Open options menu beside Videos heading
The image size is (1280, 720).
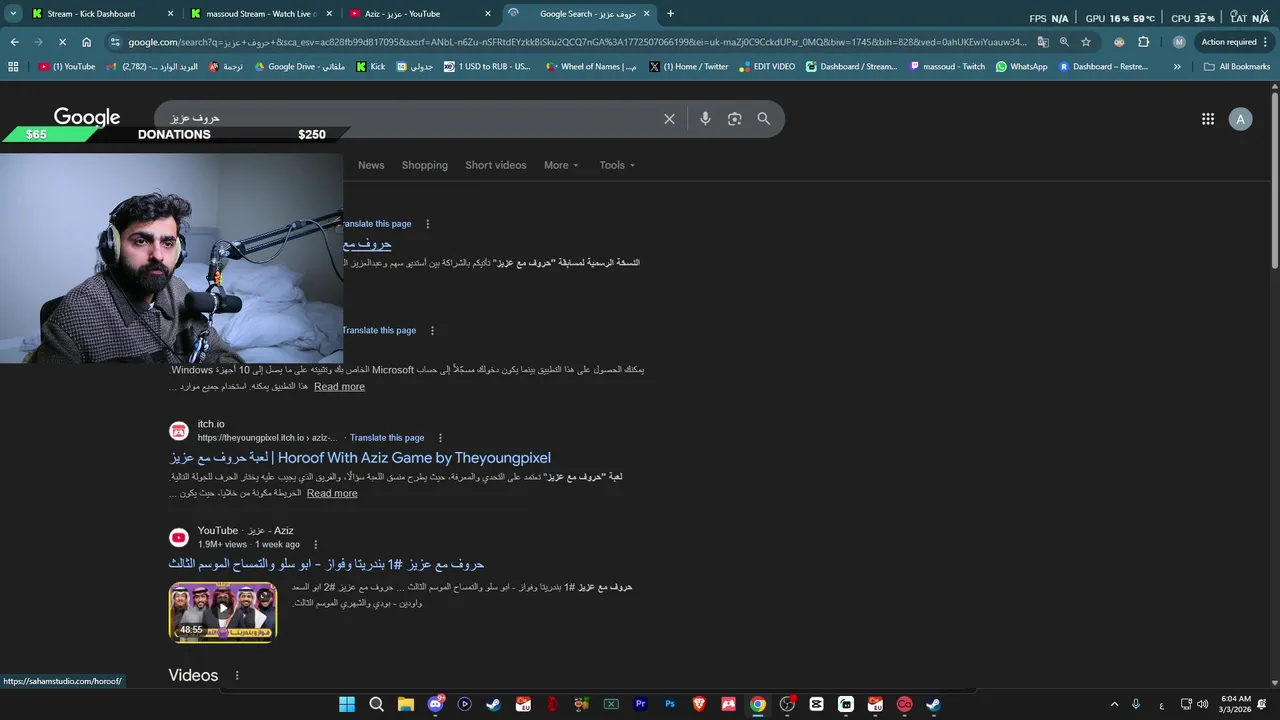click(x=237, y=676)
